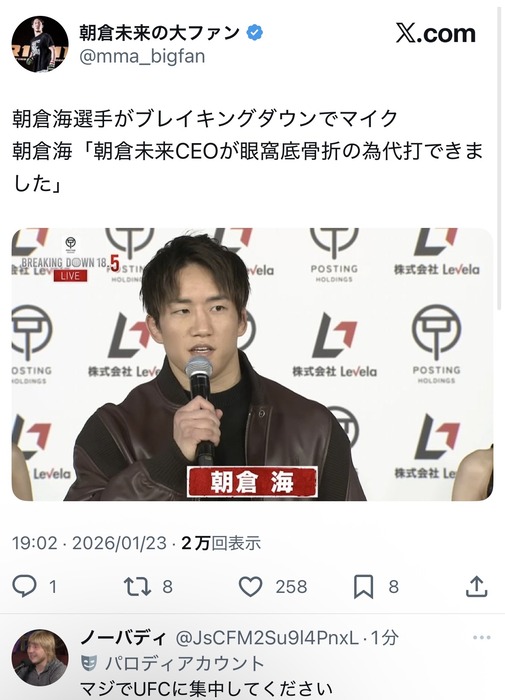505x700 pixels.
Task: Repost the tweet using retweet arrows icon
Action: [138, 587]
